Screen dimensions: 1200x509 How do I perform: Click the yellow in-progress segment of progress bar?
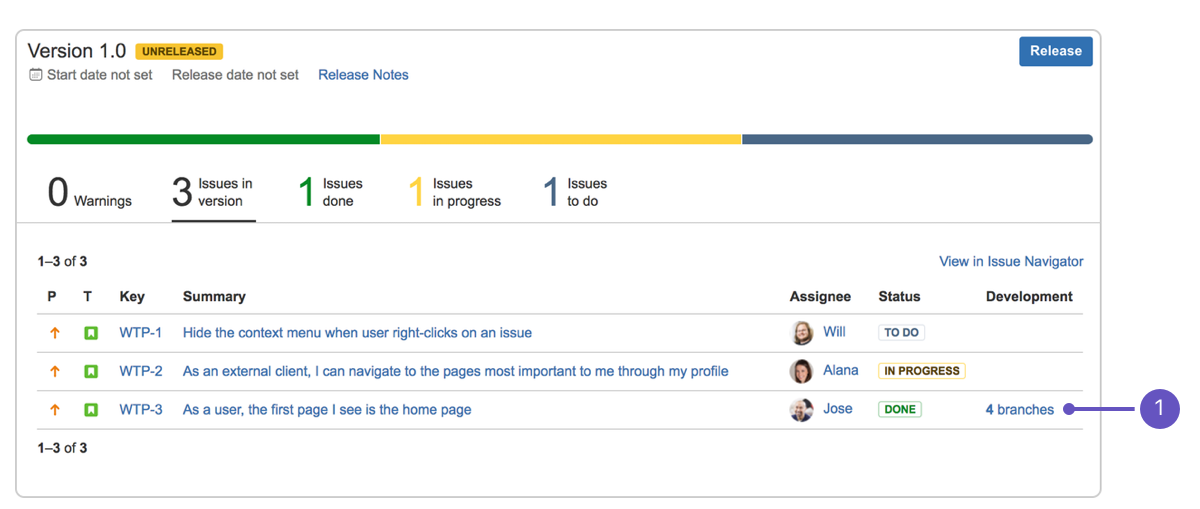point(560,139)
